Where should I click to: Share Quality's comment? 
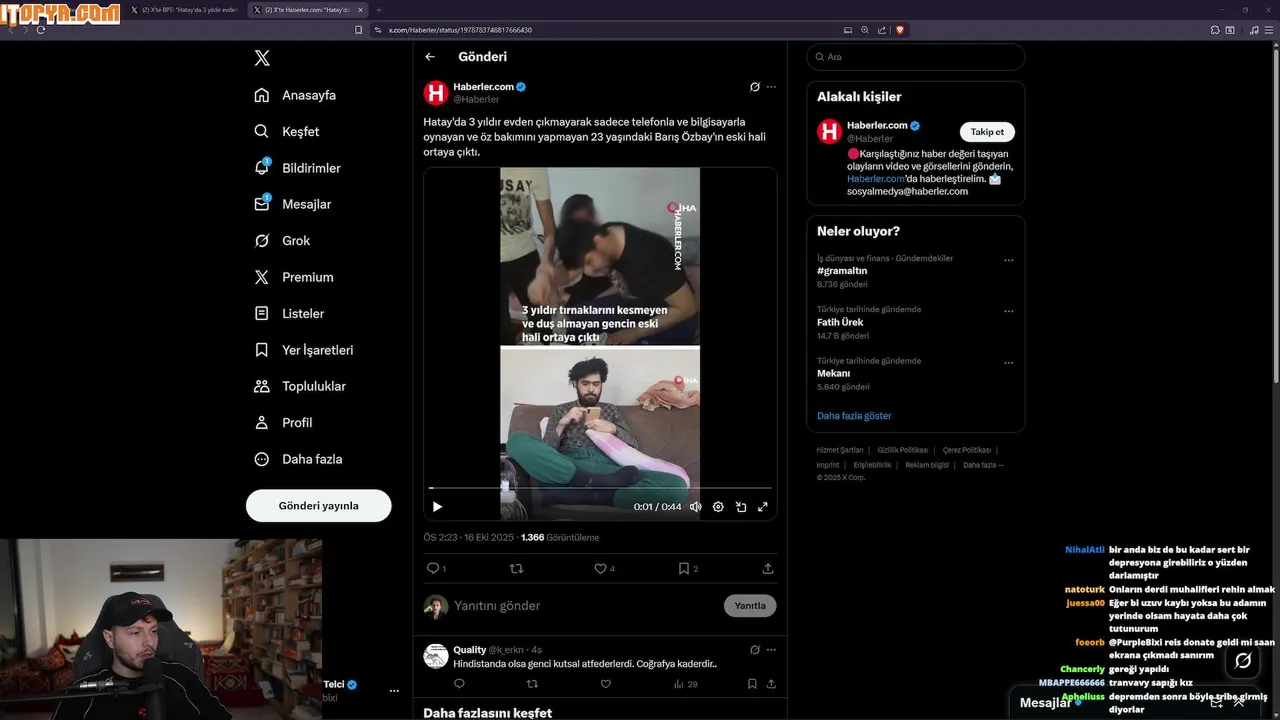point(770,684)
